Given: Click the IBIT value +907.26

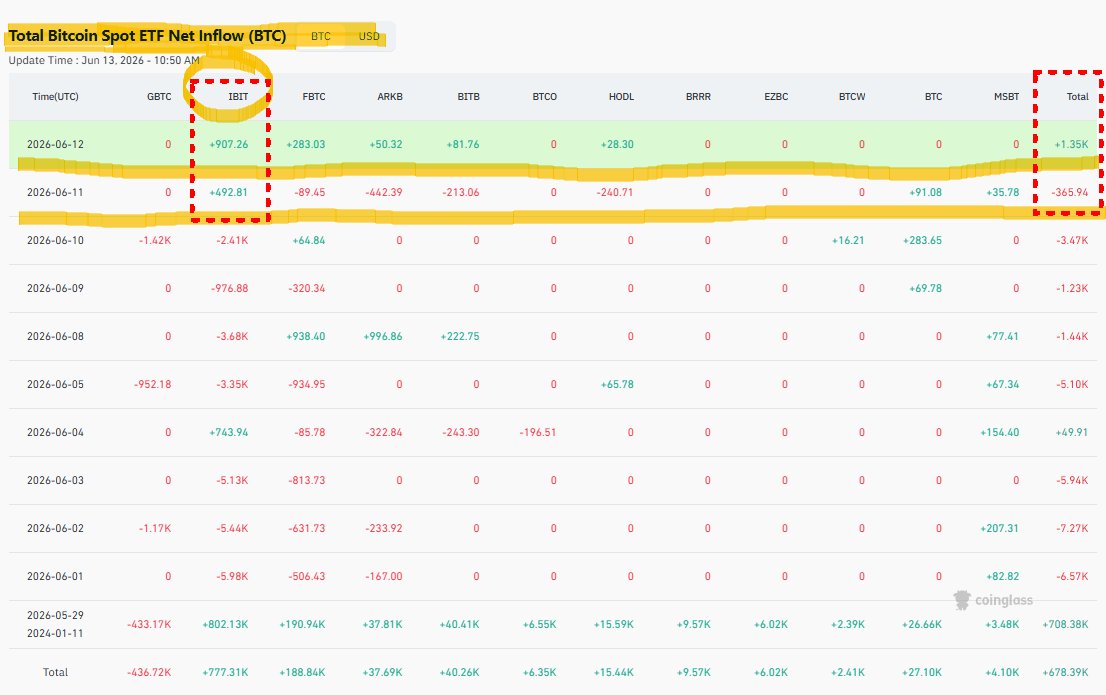Looking at the screenshot, I should 229,145.
